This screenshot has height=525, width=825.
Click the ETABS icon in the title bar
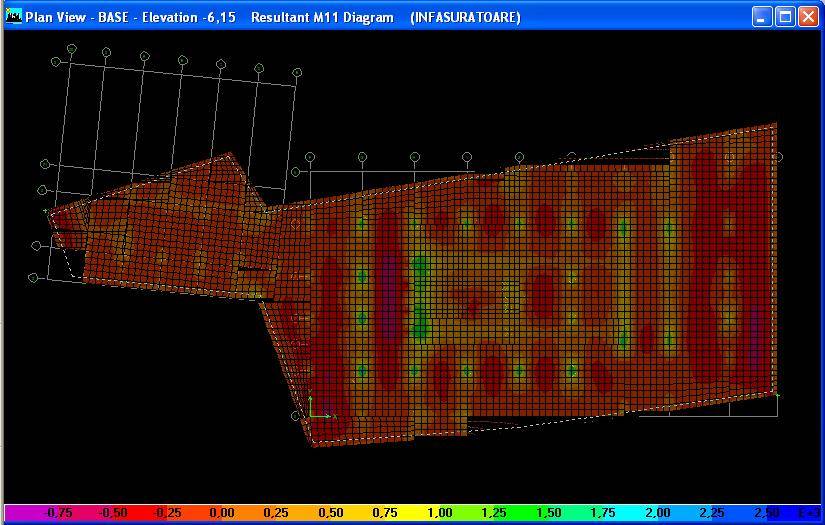coord(14,17)
